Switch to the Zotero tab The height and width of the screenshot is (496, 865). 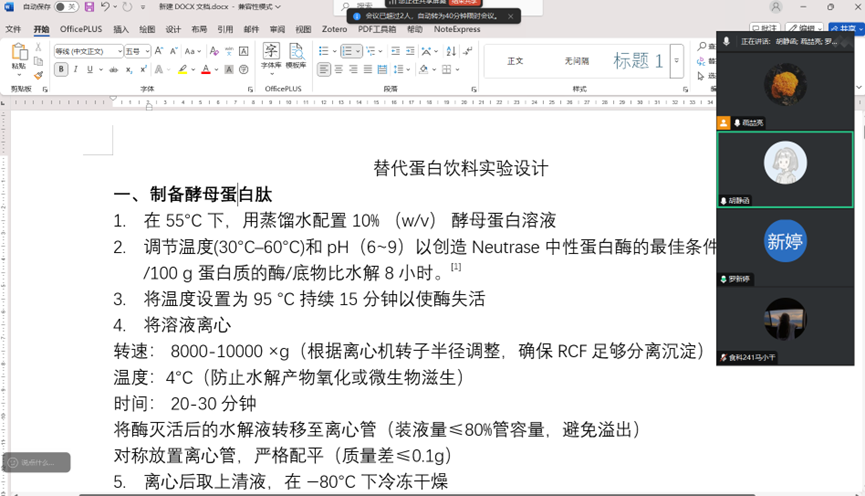click(334, 30)
